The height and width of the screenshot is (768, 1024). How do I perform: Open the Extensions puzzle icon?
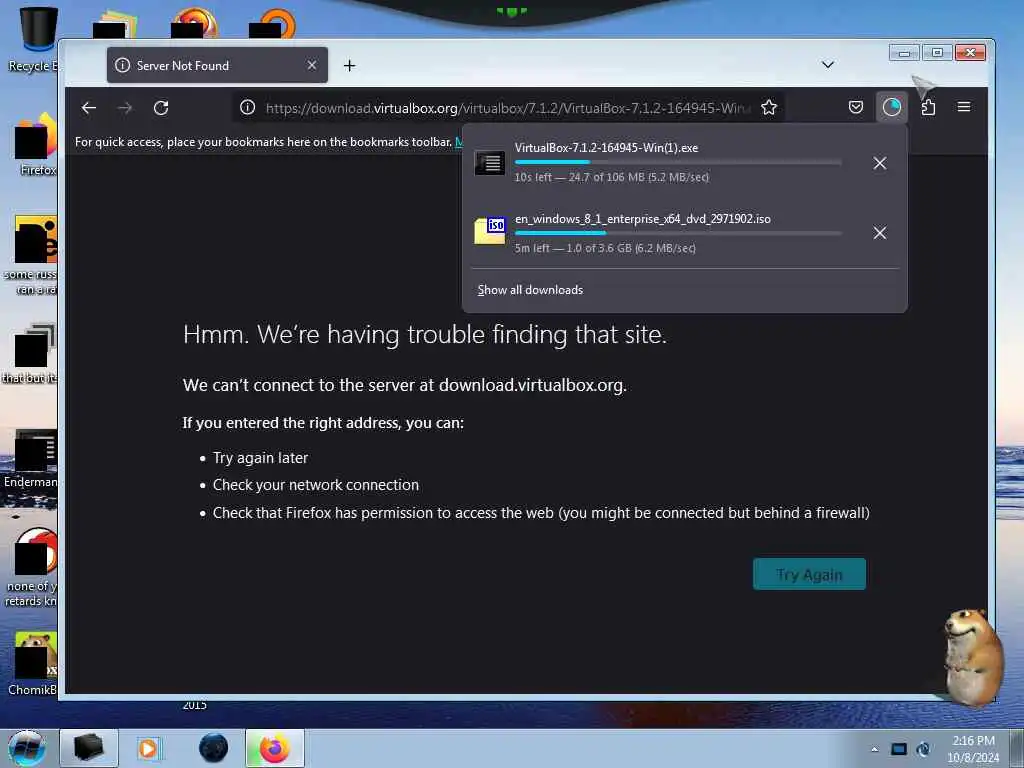(928, 107)
